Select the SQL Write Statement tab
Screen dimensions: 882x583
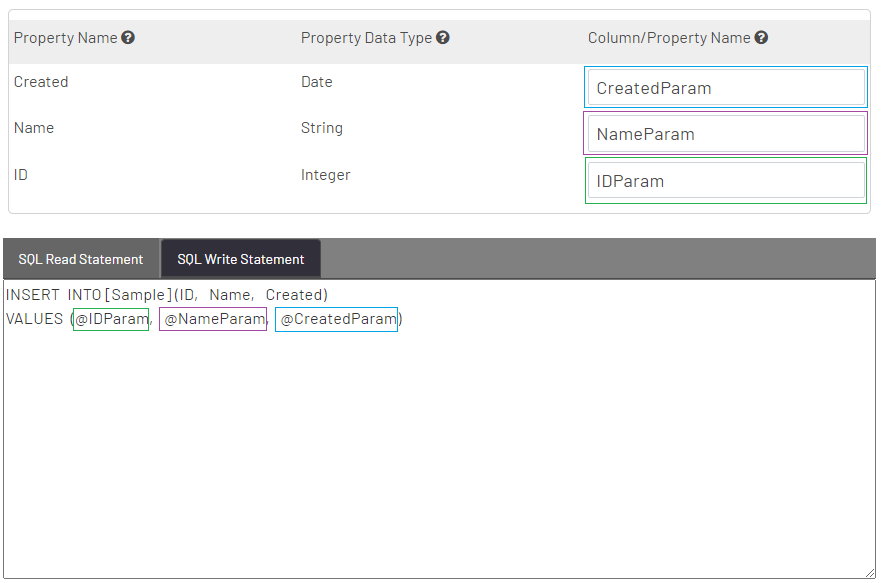pos(240,258)
